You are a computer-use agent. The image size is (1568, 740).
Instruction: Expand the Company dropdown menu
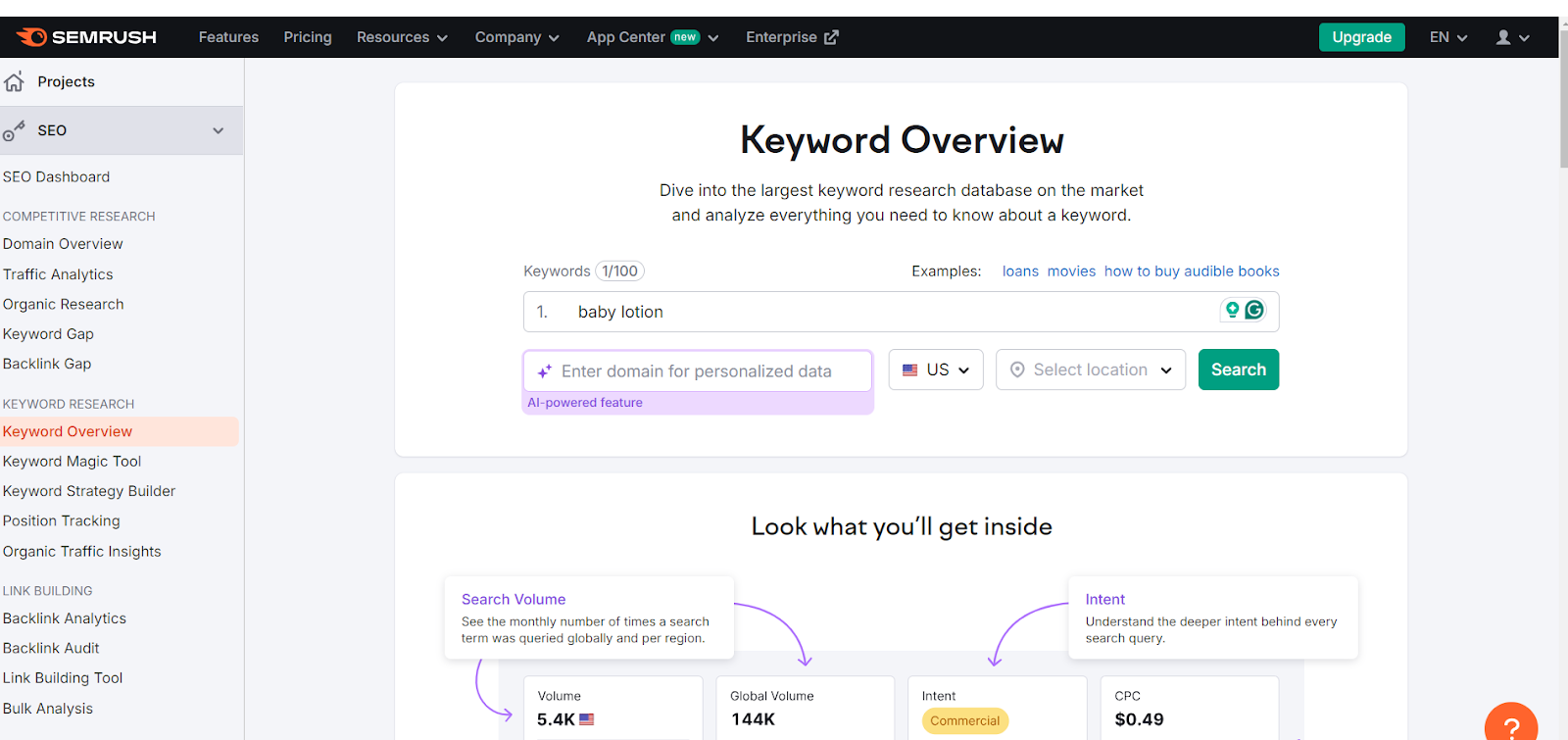516,37
